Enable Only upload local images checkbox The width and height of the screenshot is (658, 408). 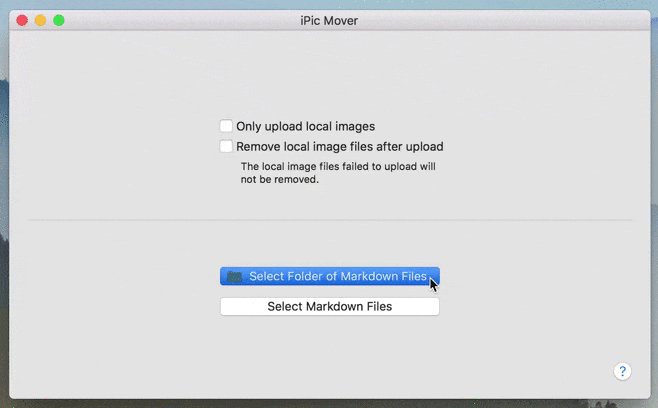[226, 126]
